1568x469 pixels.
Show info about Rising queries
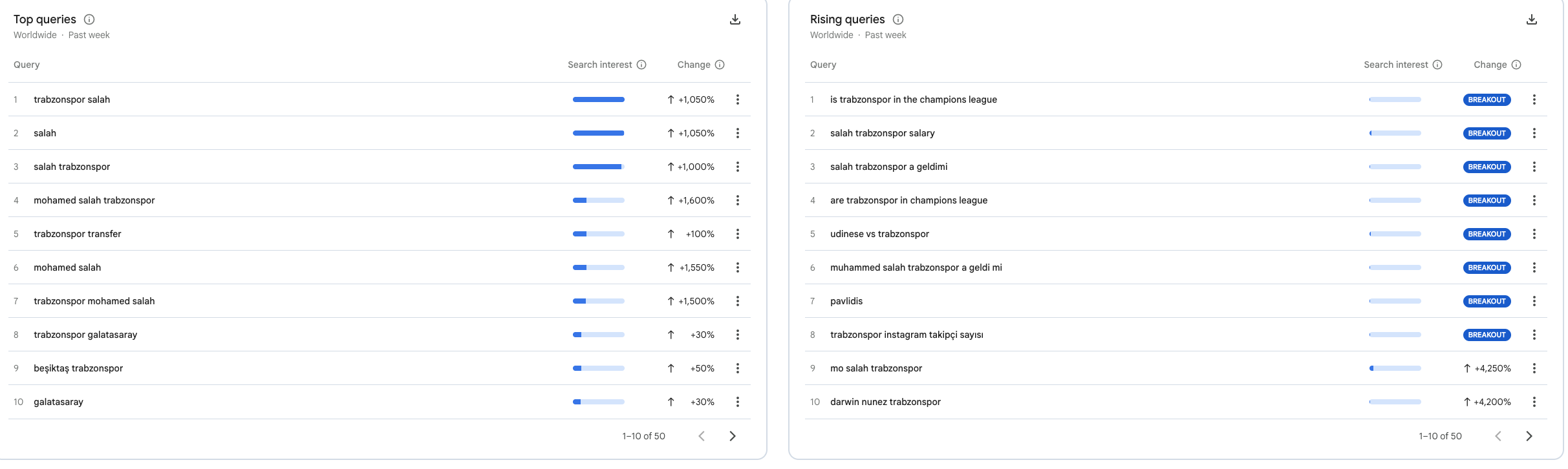point(898,19)
